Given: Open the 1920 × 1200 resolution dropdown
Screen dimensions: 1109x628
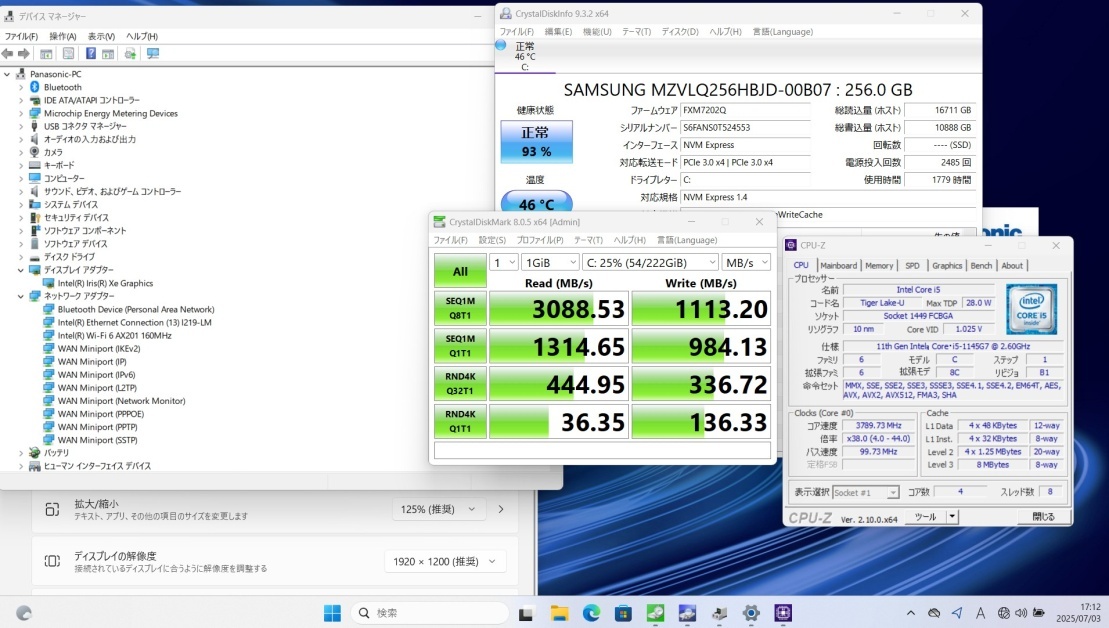Looking at the screenshot, I should pyautogui.click(x=444, y=562).
